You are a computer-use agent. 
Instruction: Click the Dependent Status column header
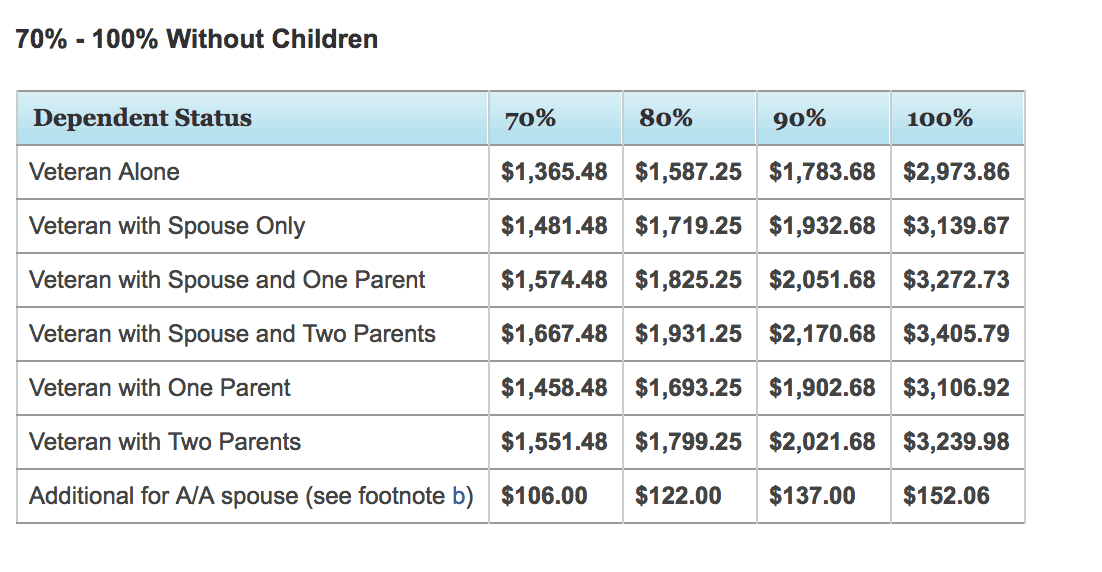click(142, 118)
